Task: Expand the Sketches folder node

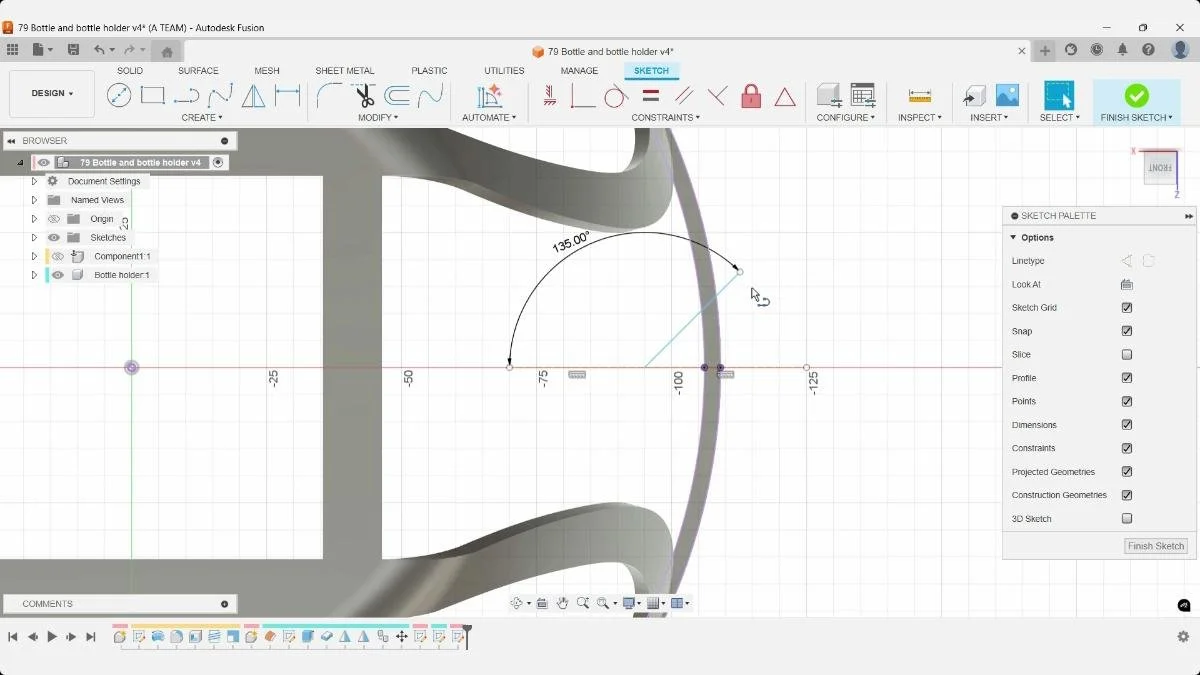Action: click(34, 238)
